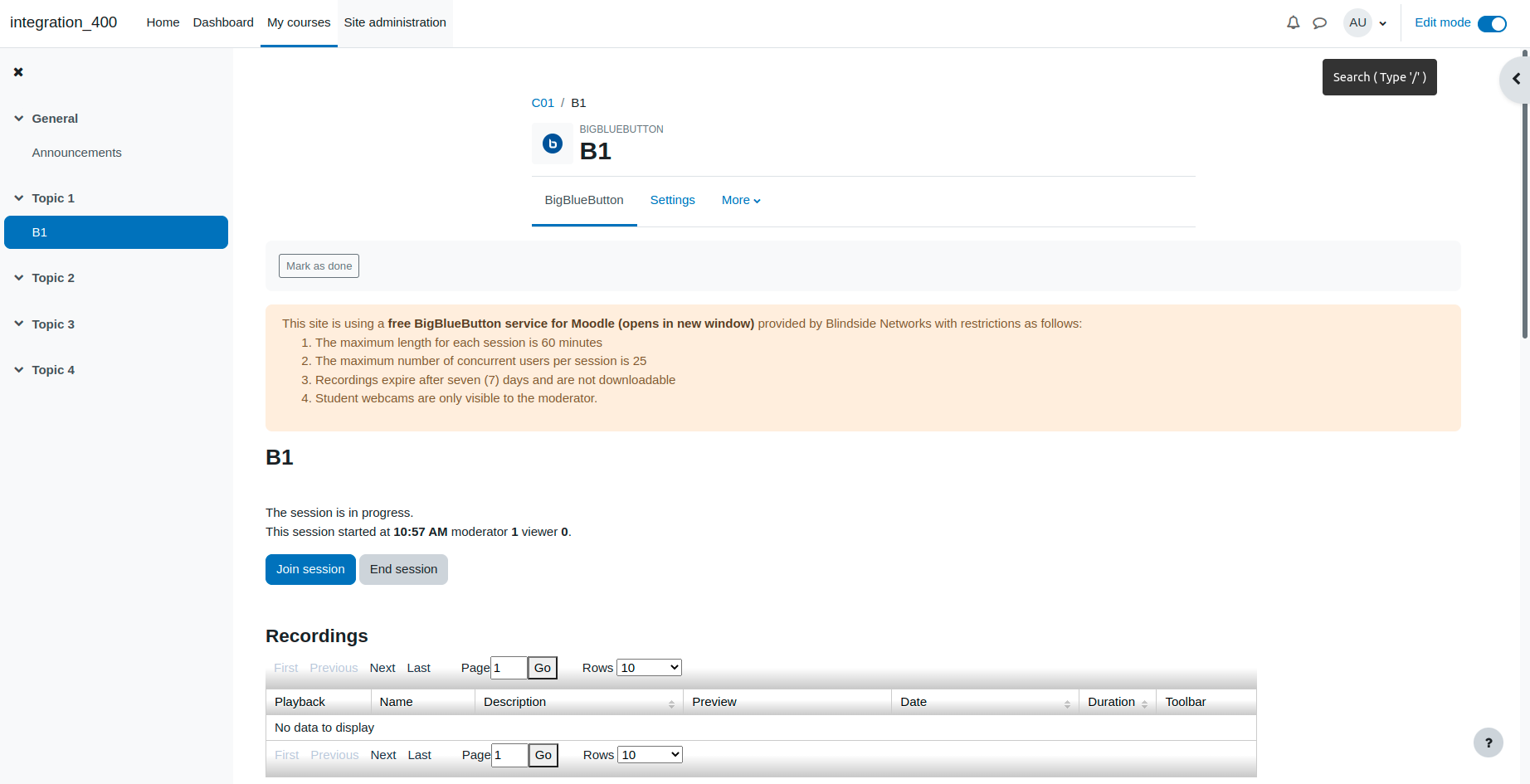Click top Previous page link
Image resolution: width=1530 pixels, height=784 pixels.
[x=334, y=668]
